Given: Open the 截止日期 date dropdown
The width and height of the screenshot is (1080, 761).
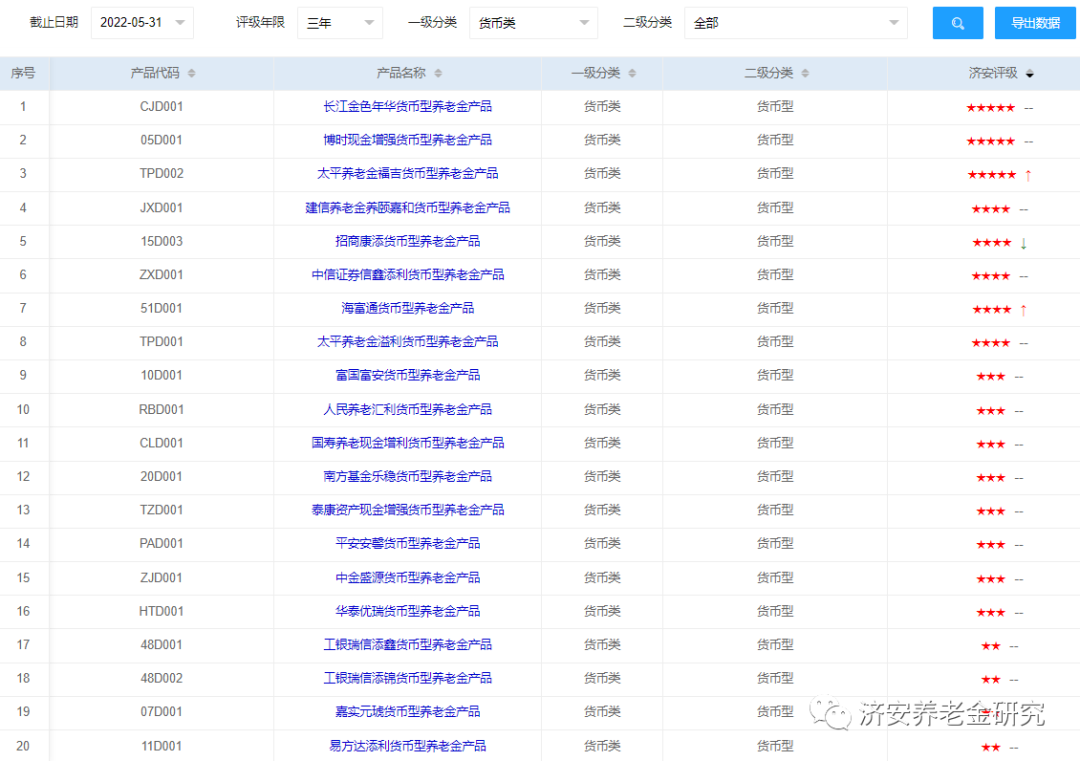Looking at the screenshot, I should point(143,23).
